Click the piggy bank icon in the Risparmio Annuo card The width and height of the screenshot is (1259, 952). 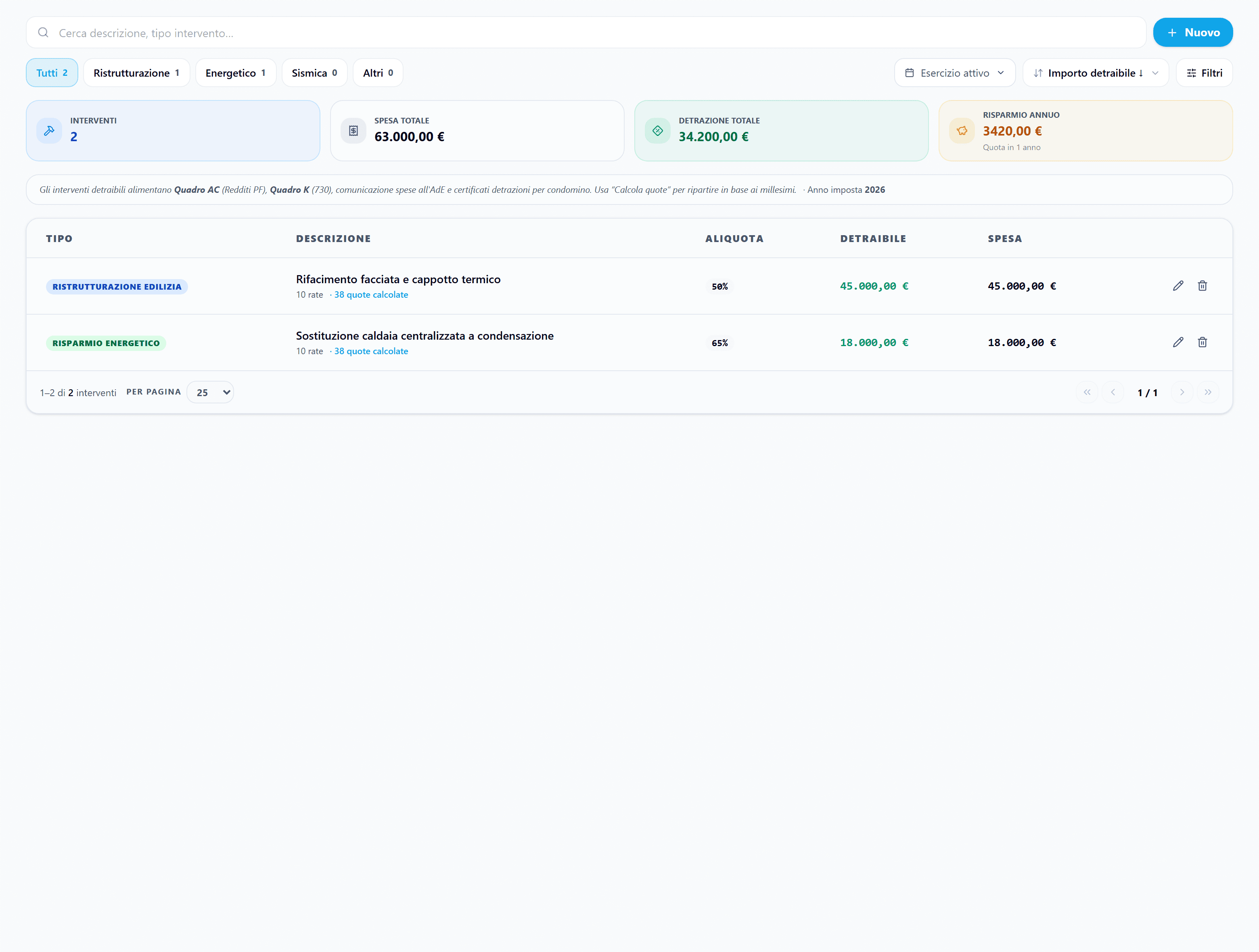[x=962, y=131]
